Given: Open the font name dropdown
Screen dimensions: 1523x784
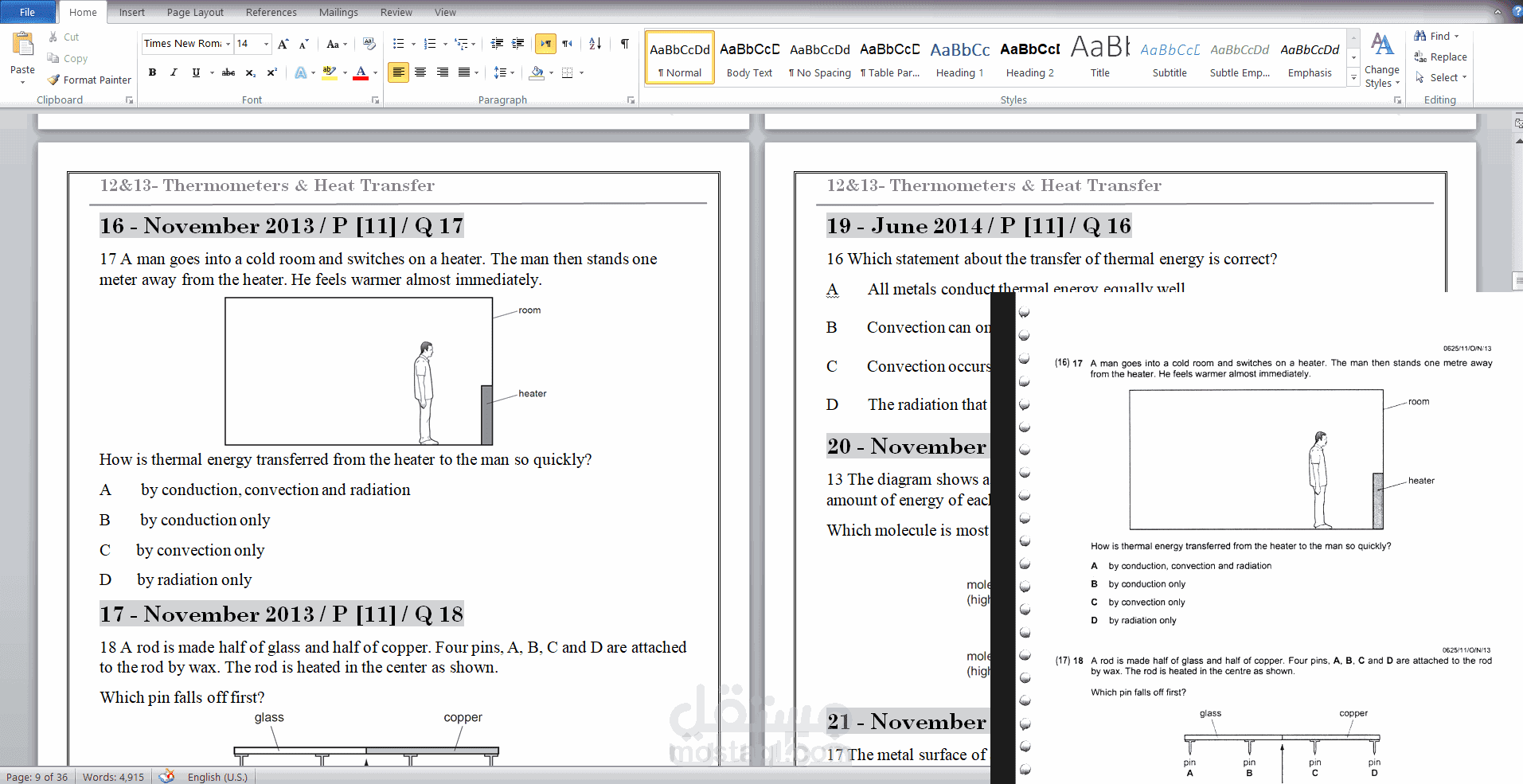Looking at the screenshot, I should [228, 44].
